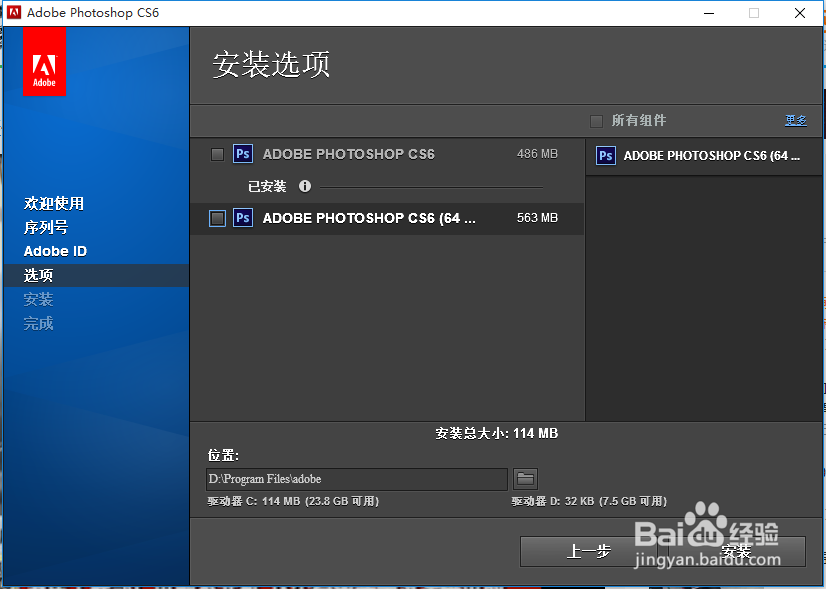Select the greyed 安装 step in the sidebar
The image size is (826, 589).
[x=38, y=299]
